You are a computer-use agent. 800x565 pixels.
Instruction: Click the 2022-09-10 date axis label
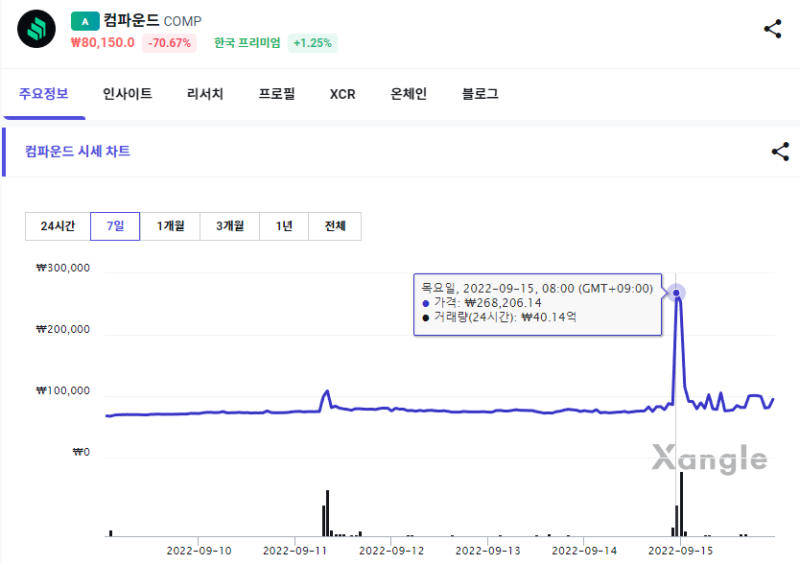click(x=198, y=551)
